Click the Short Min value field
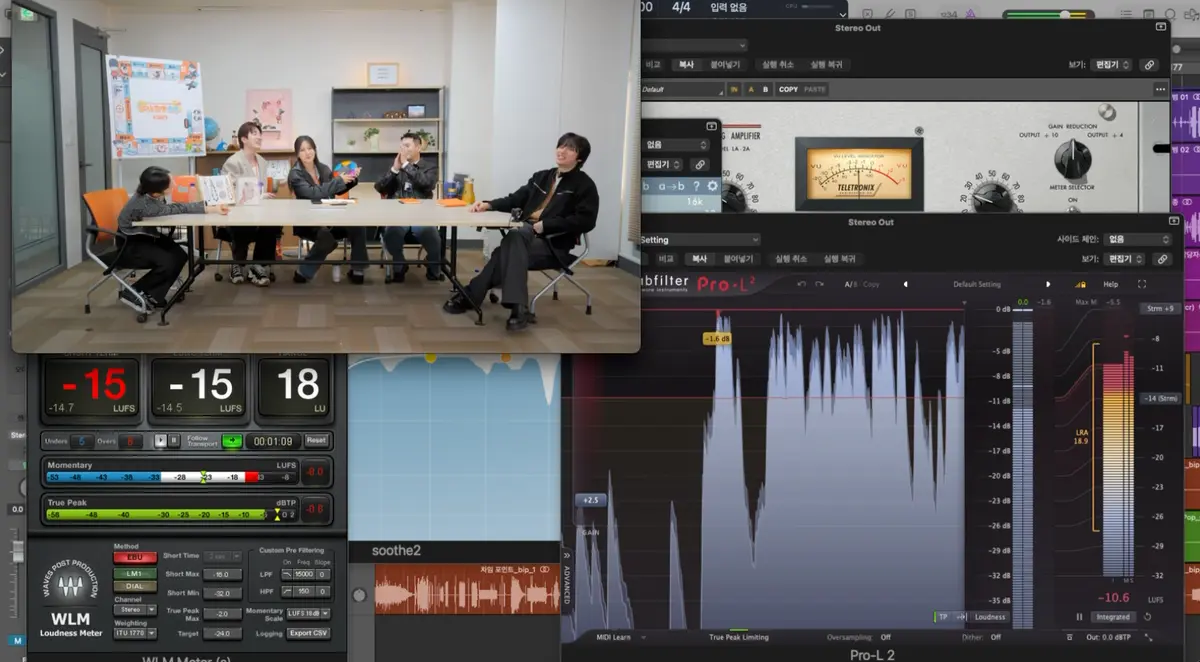The image size is (1200, 662). [222, 593]
